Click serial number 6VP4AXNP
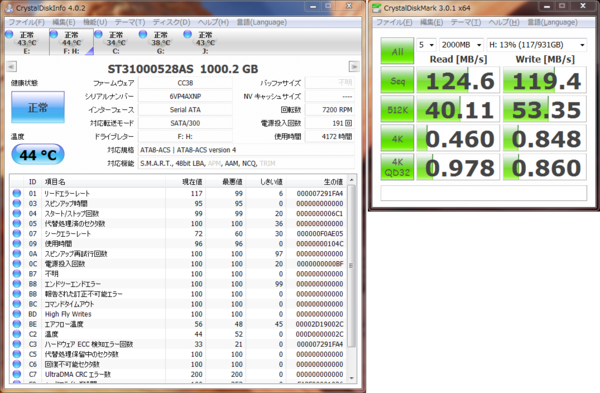 185,96
